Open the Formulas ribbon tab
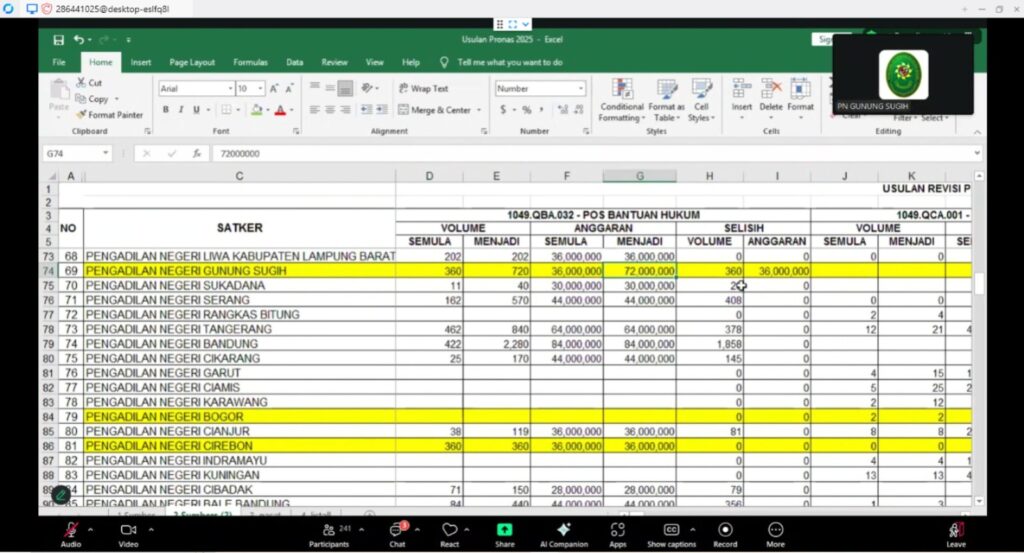Screen dimensions: 1024x553 click(250, 62)
